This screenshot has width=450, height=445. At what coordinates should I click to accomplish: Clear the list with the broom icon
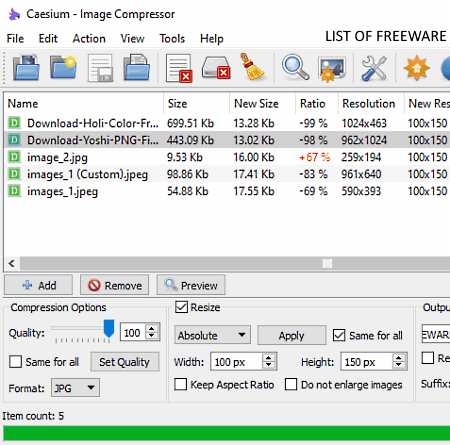[x=252, y=67]
